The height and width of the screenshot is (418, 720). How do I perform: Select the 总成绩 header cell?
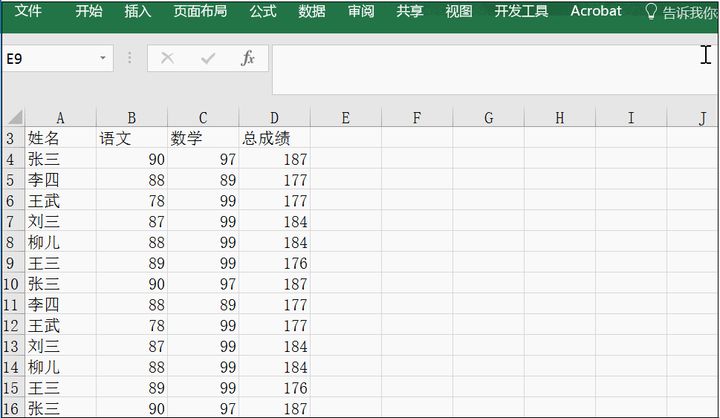click(274, 138)
